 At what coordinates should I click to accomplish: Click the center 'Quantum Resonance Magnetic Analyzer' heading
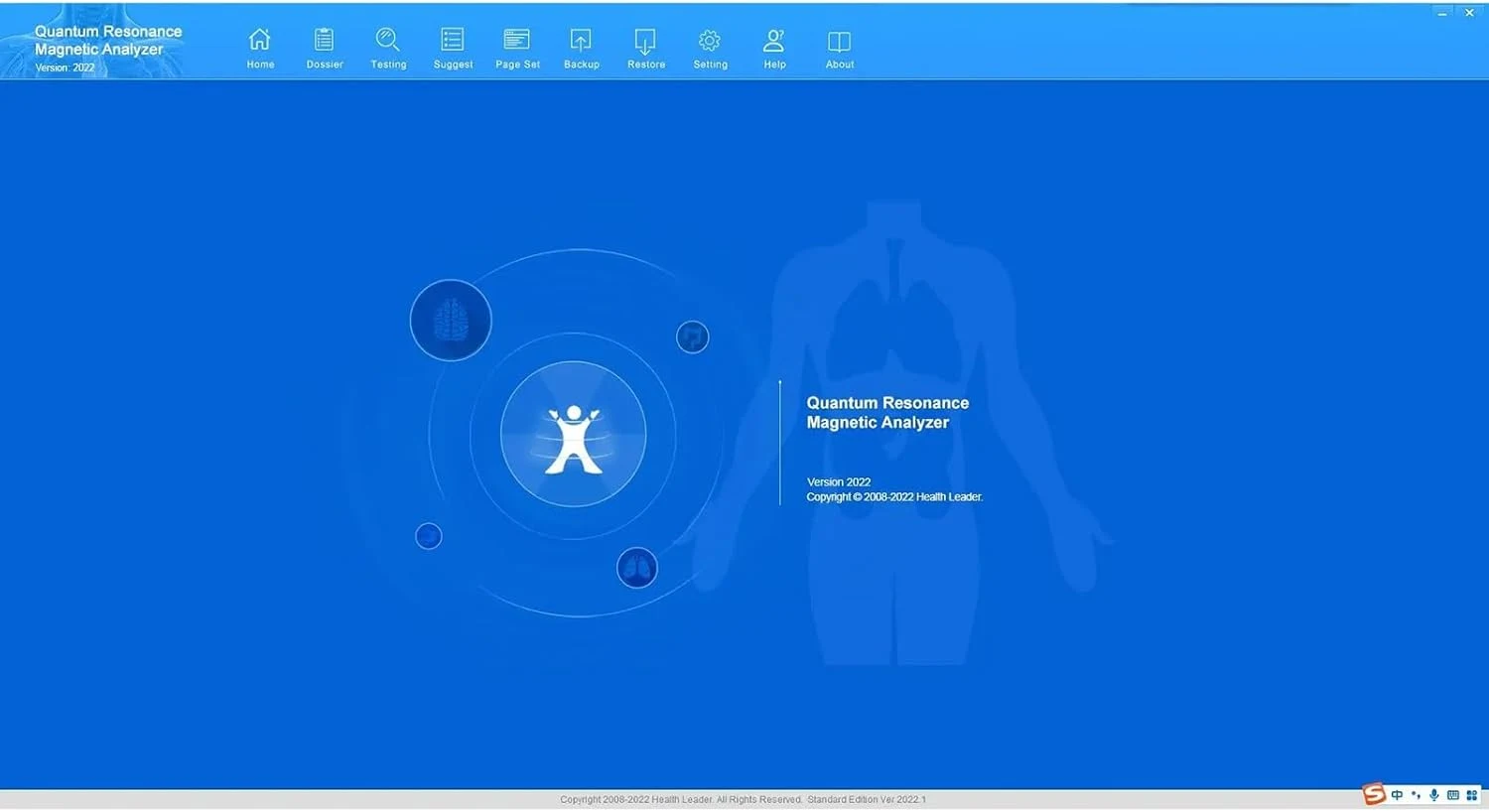tap(887, 412)
